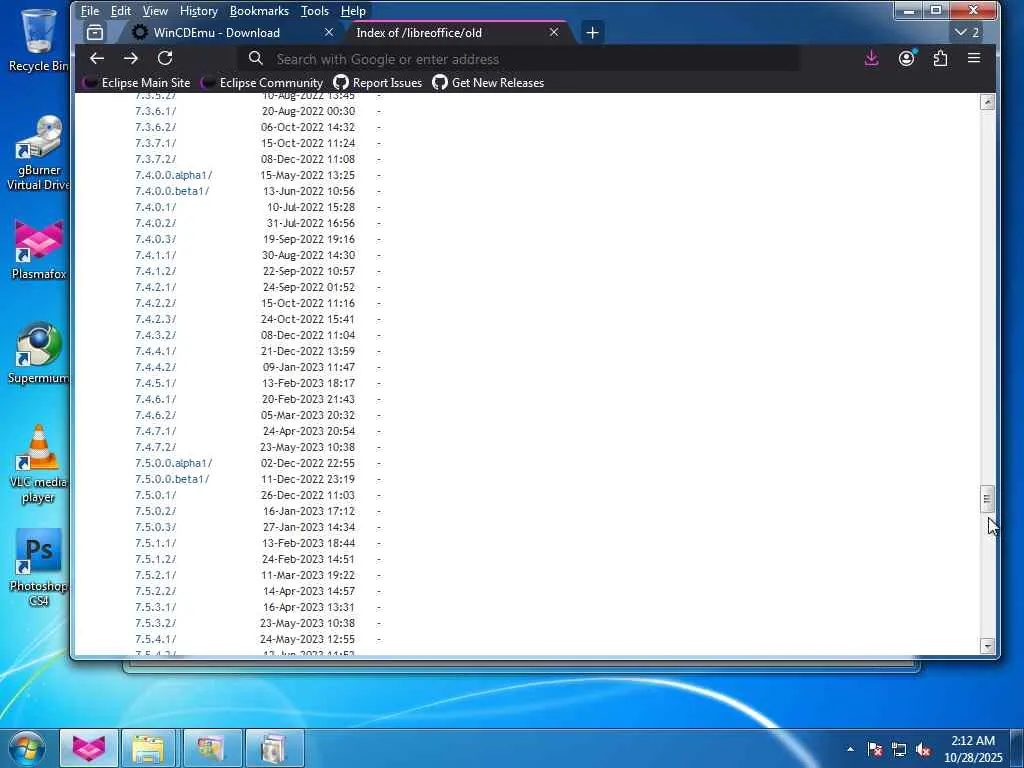Select the Plasmafox desktop shortcut
The width and height of the screenshot is (1024, 768).
click(x=39, y=250)
